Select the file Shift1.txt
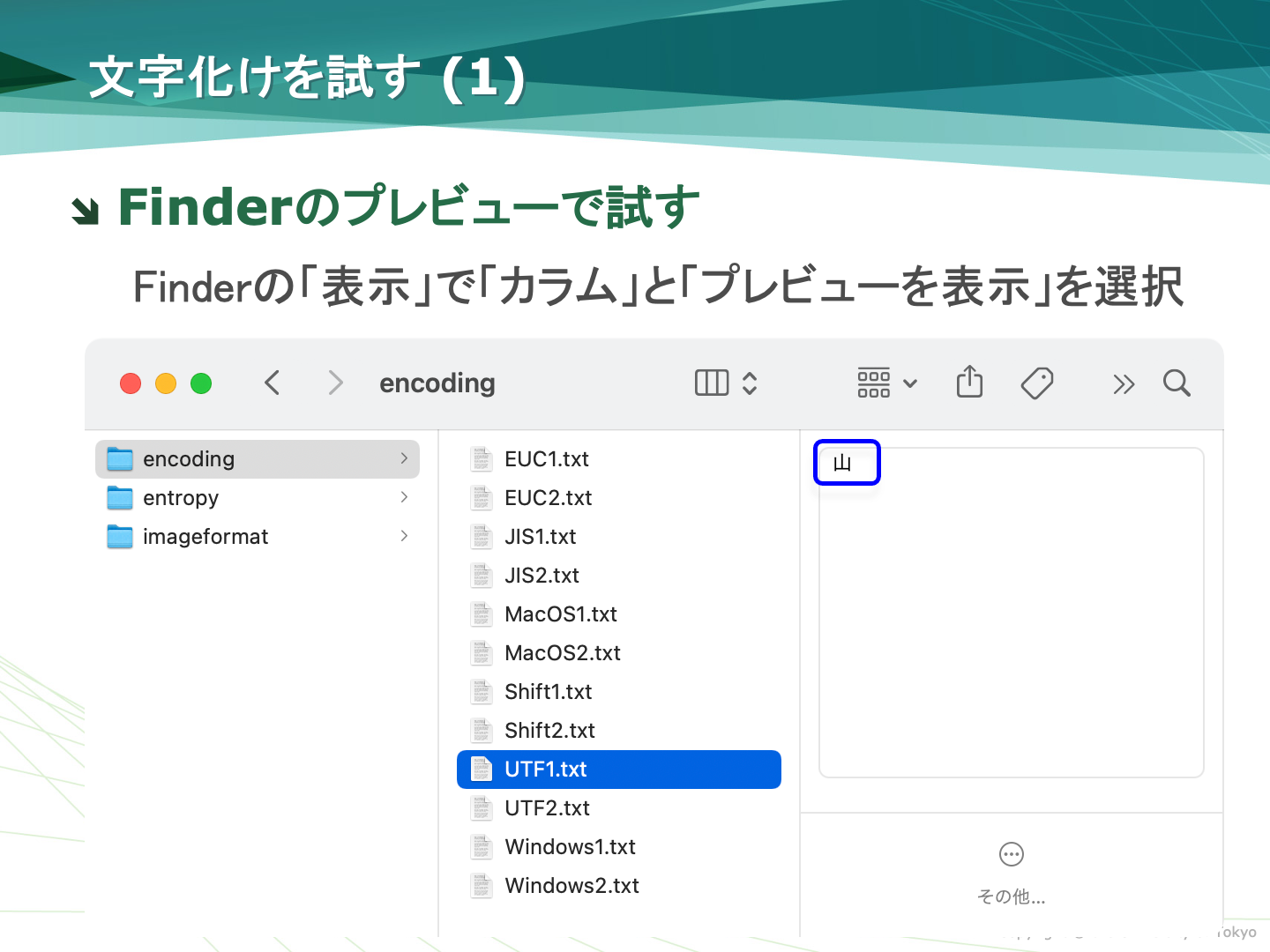1270x952 pixels. [619, 692]
